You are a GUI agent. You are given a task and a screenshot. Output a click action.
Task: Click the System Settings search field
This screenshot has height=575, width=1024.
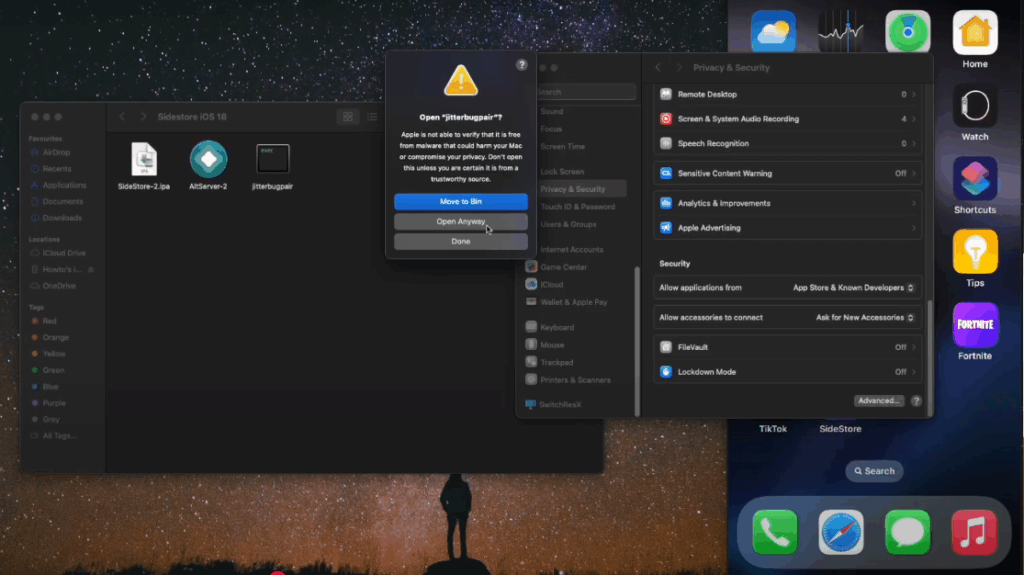(x=585, y=92)
